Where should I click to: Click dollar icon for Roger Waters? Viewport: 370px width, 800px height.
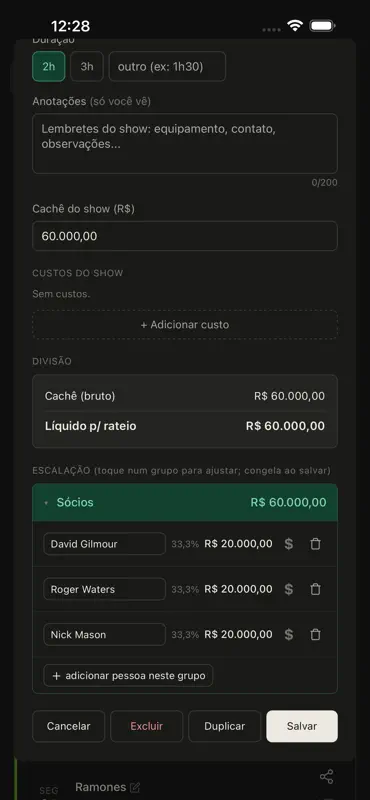tap(289, 589)
